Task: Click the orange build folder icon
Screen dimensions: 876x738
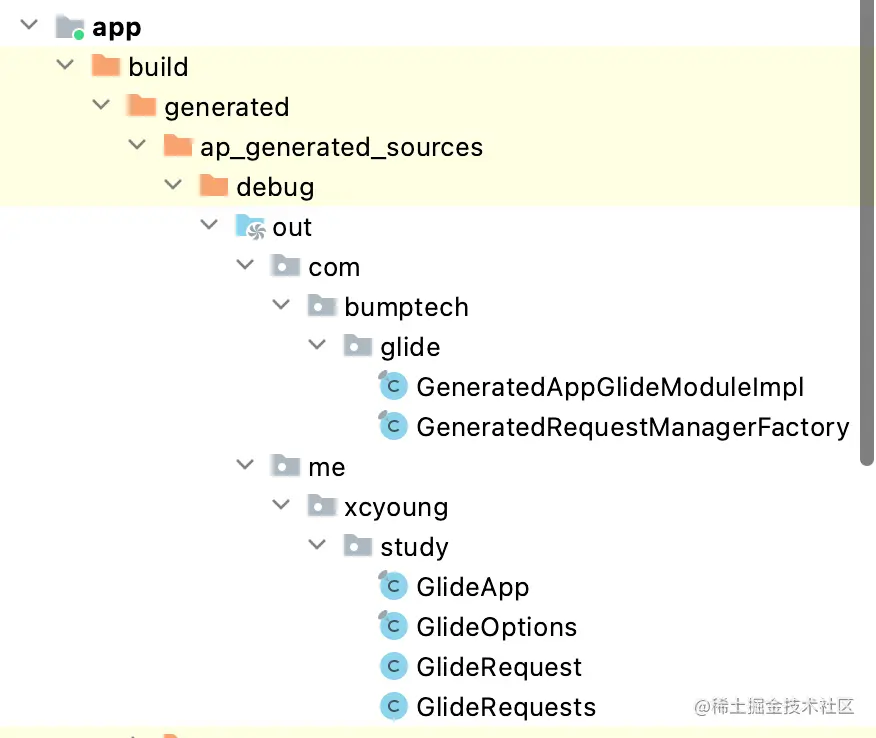Action: click(106, 65)
